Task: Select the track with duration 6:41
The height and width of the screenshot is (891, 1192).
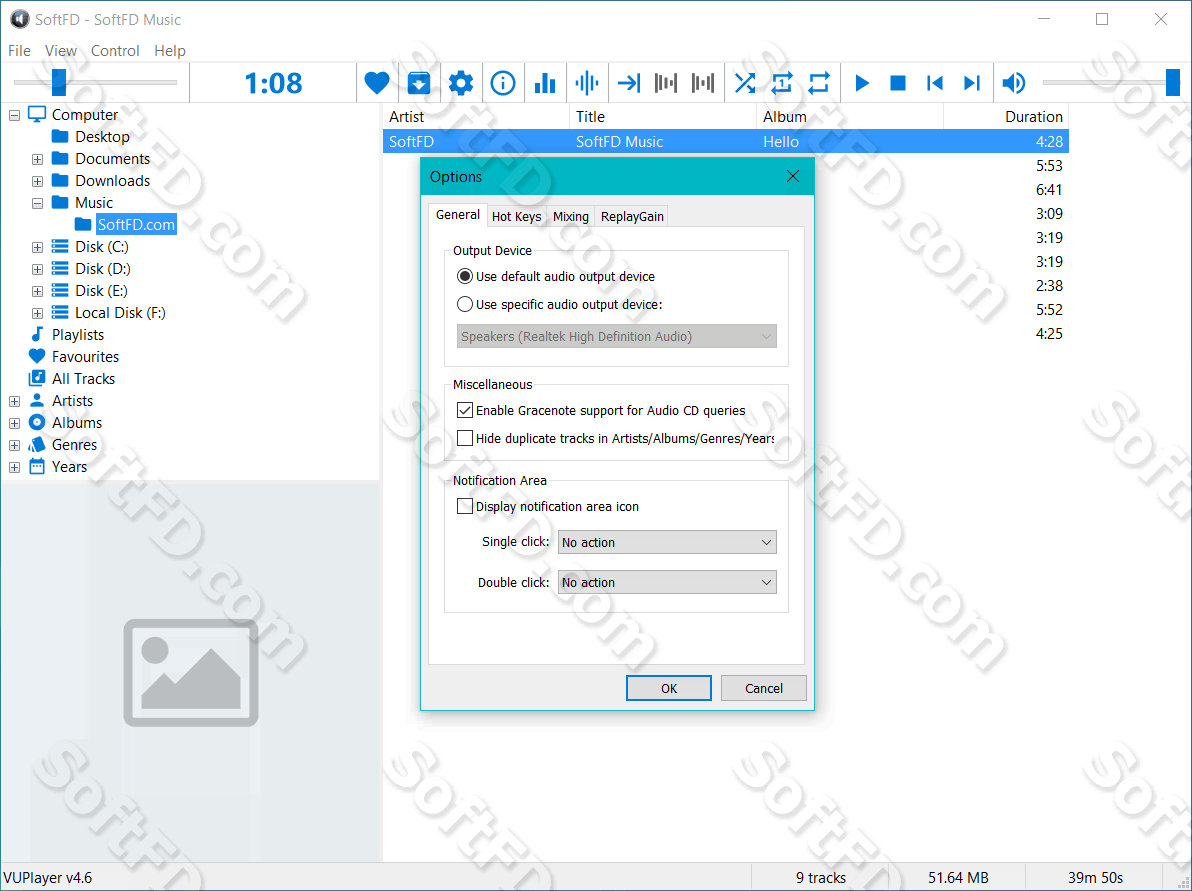Action: pyautogui.click(x=725, y=189)
